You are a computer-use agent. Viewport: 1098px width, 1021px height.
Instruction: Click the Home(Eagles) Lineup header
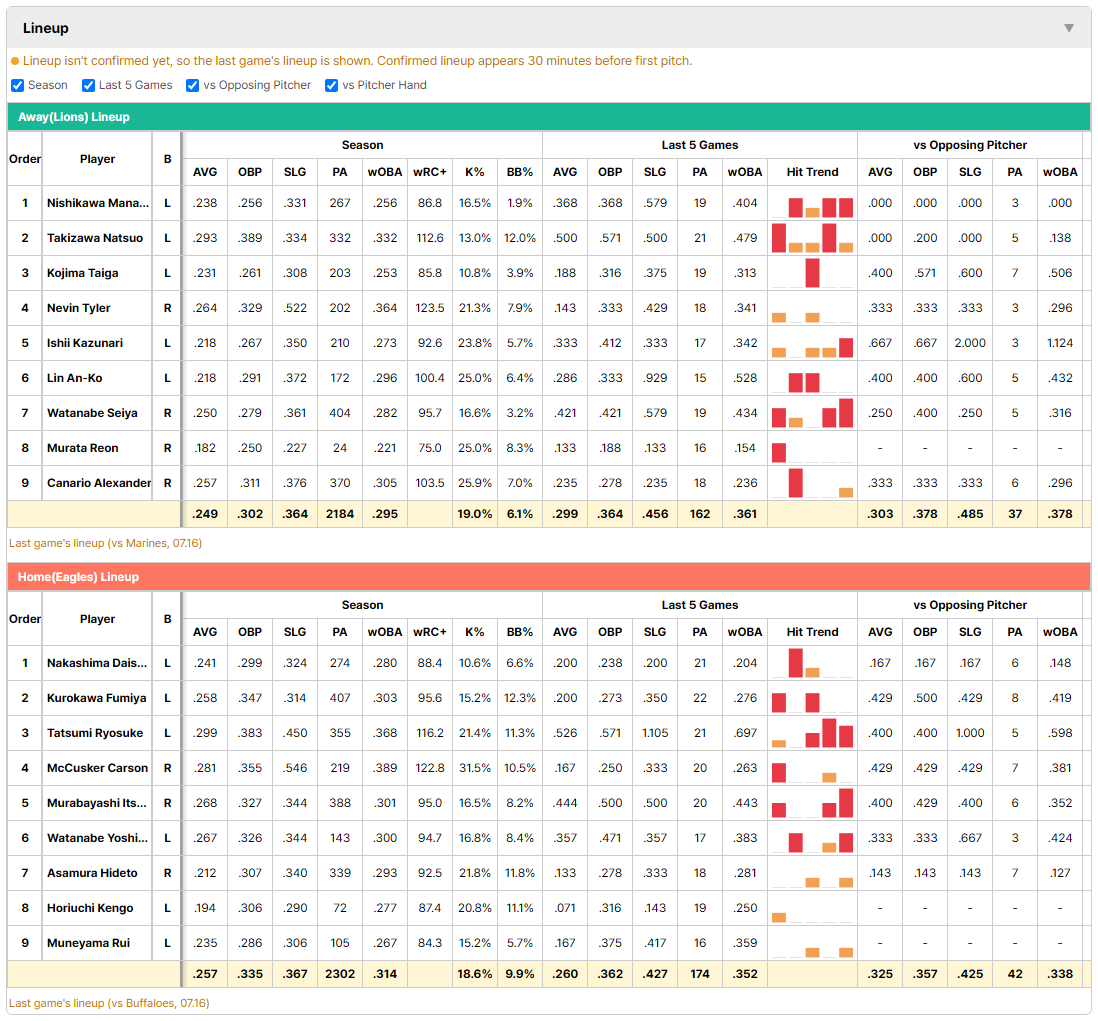(x=548, y=577)
